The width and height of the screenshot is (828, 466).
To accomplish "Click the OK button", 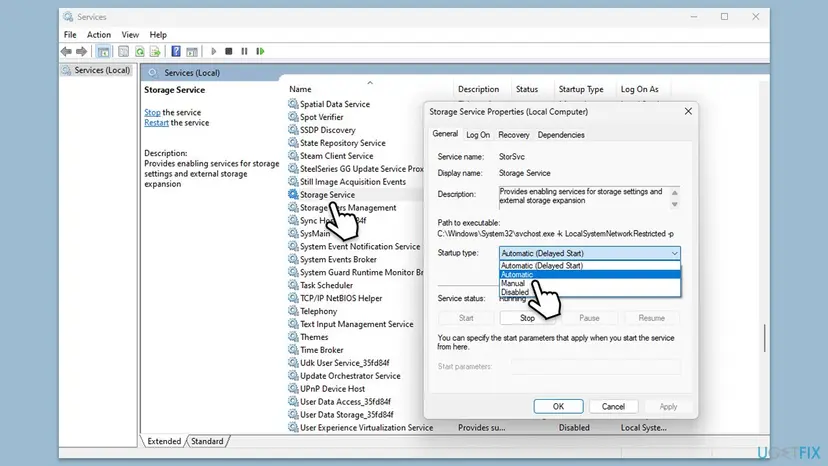I will coord(558,406).
